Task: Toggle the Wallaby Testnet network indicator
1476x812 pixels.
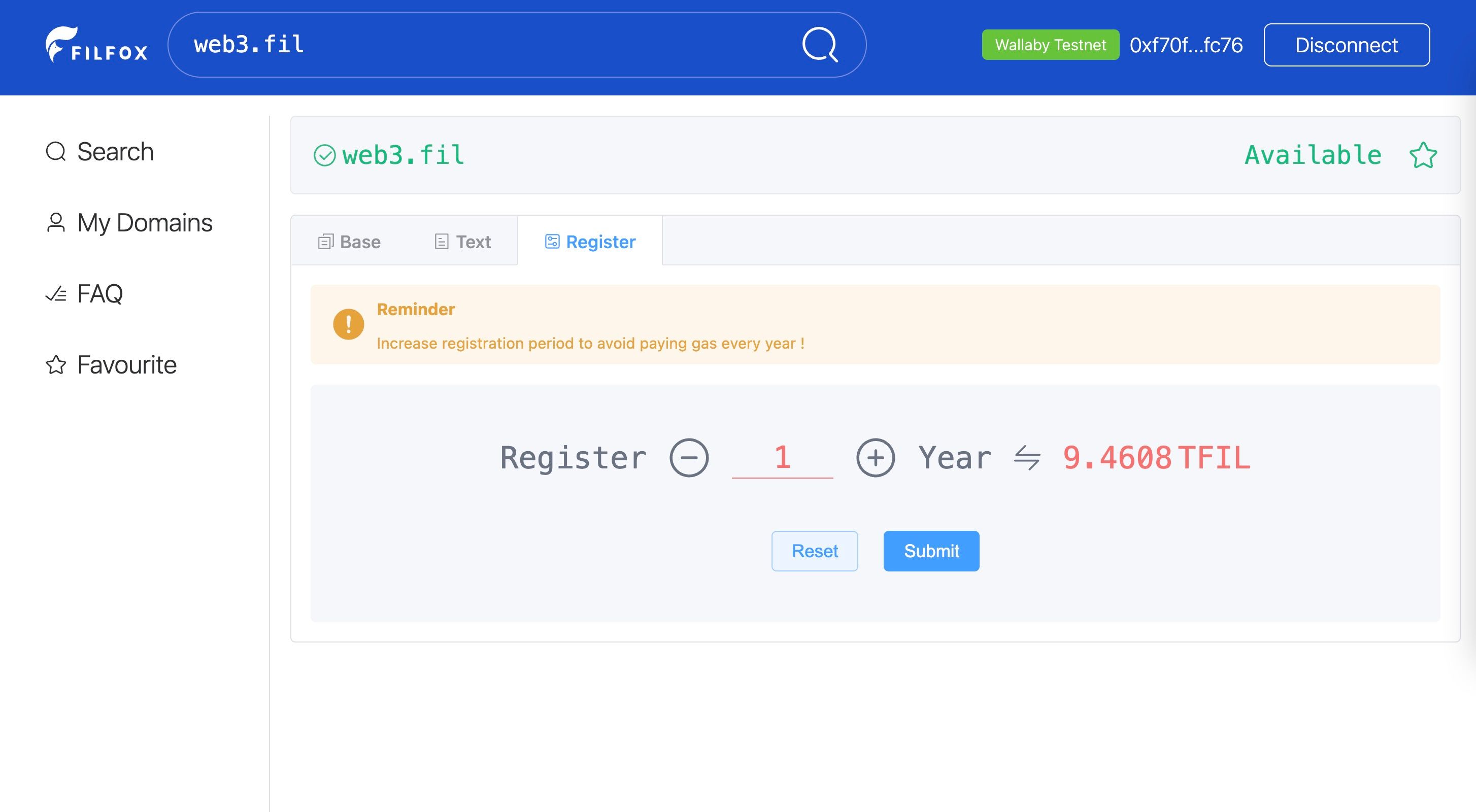Action: 1050,44
